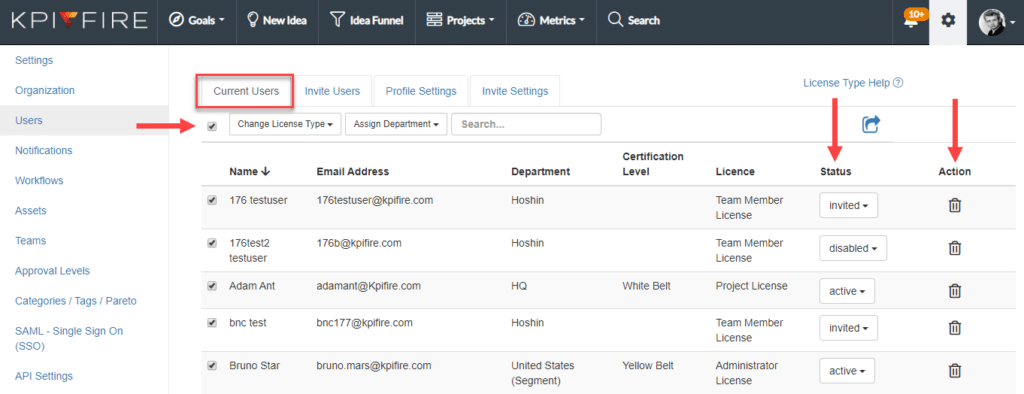Toggle the select-all users checkbox

click(212, 126)
